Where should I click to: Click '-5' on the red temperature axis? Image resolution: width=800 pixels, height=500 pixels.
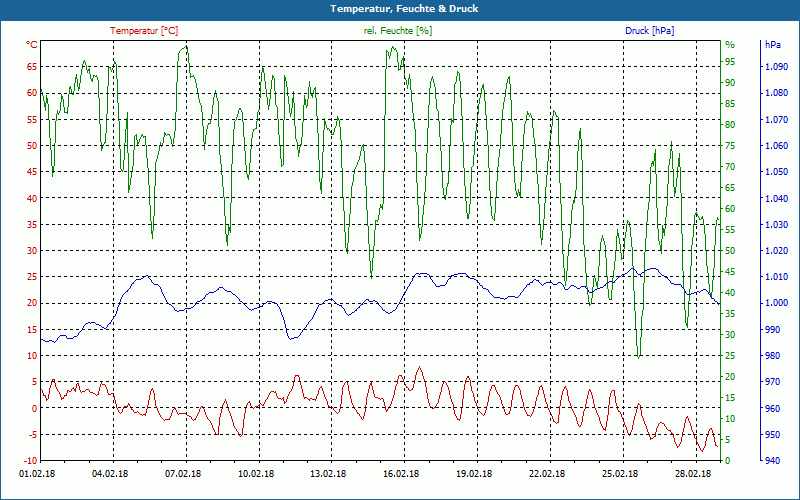pos(33,435)
